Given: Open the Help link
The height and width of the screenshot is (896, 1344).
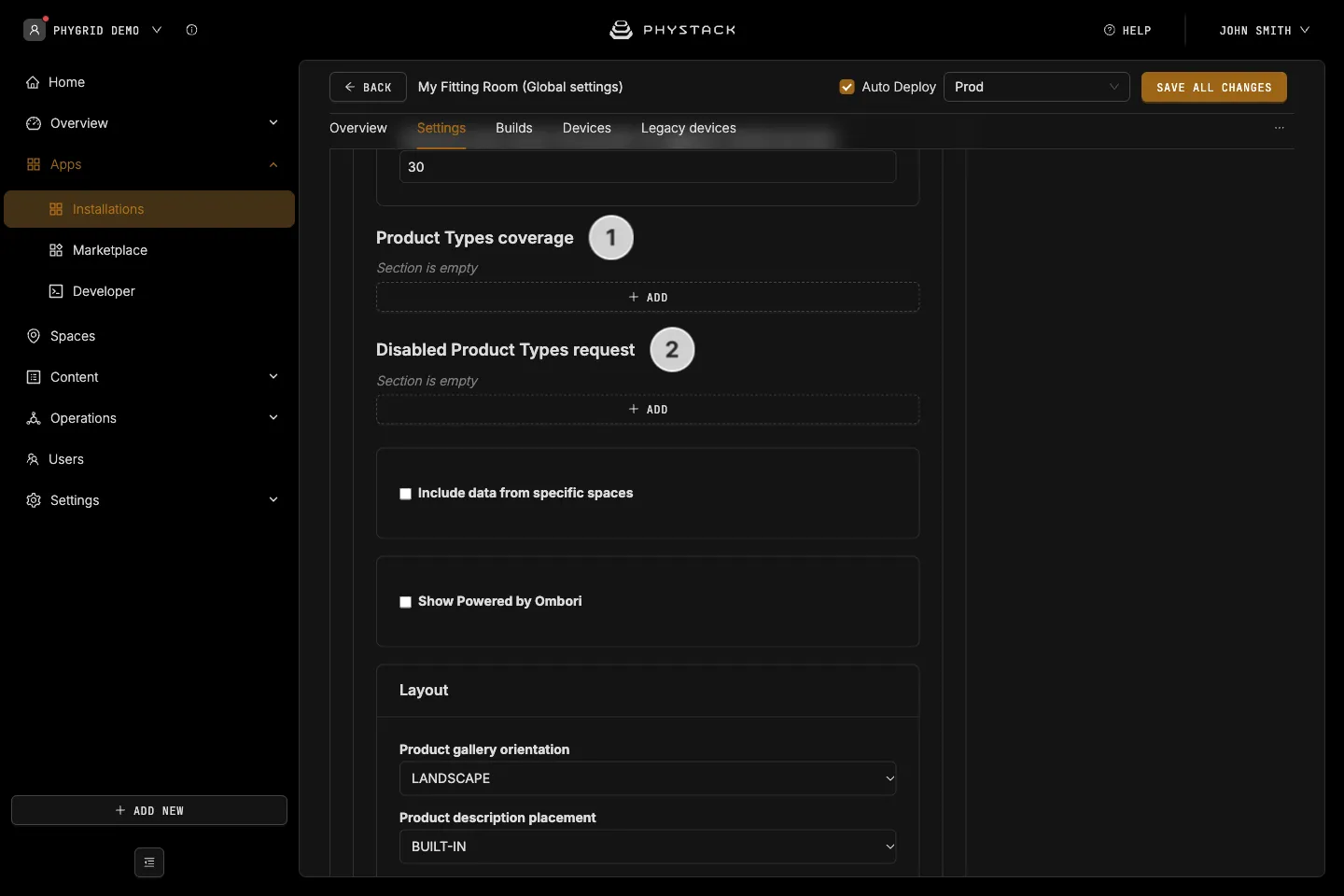Looking at the screenshot, I should tap(1127, 30).
